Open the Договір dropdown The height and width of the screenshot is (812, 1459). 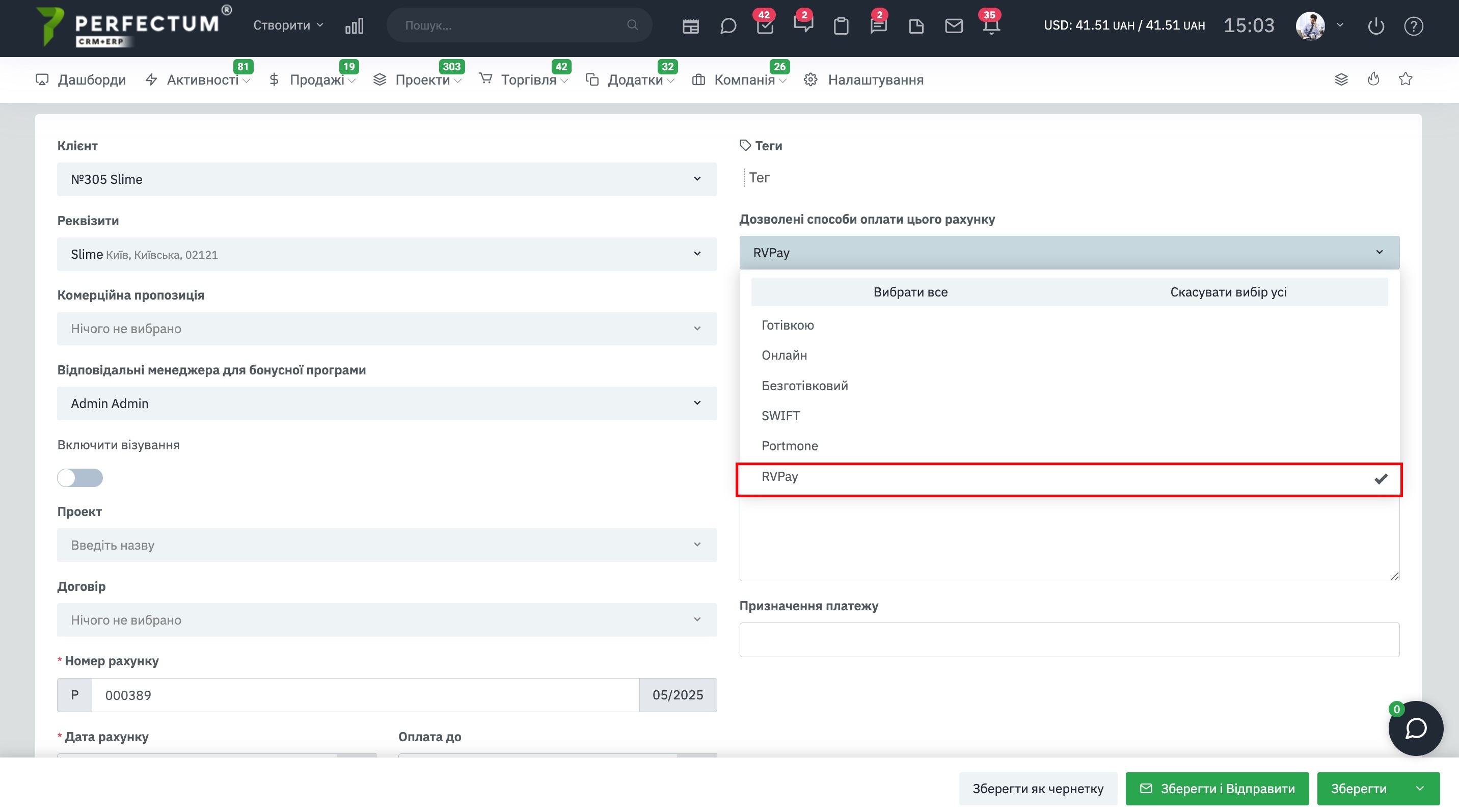point(387,620)
